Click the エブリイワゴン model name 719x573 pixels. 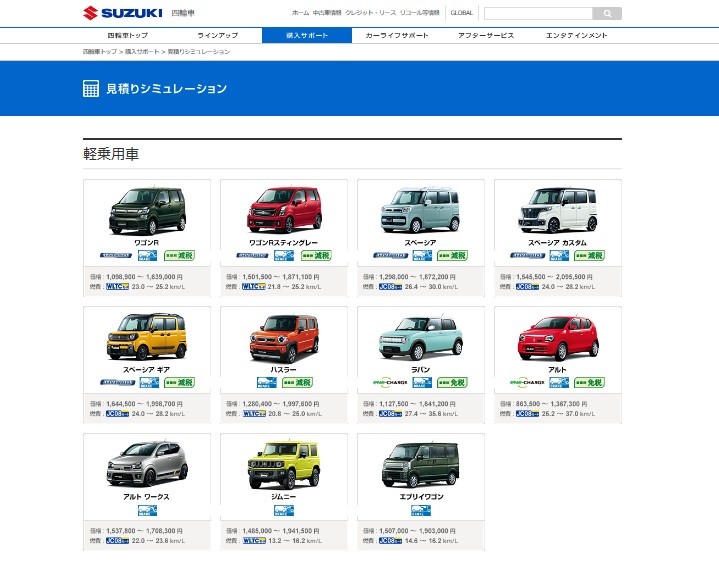click(421, 497)
